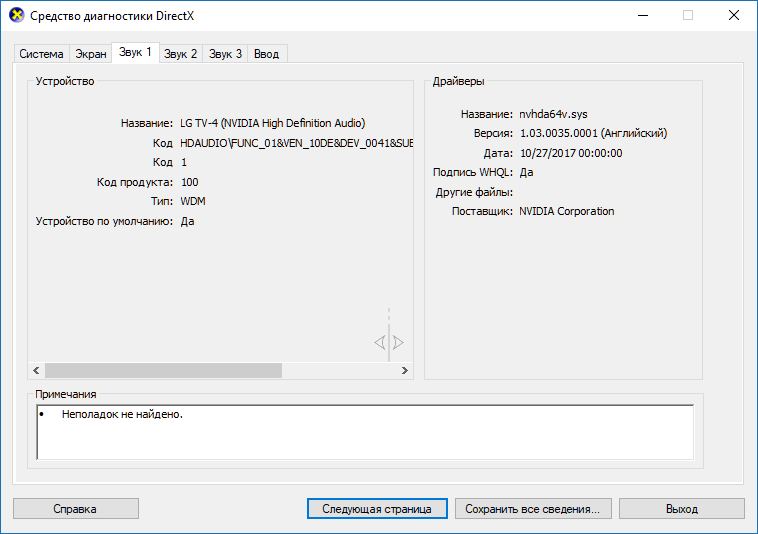Click the Примечания notes text box
Screen dimensions: 758x534
365,432
